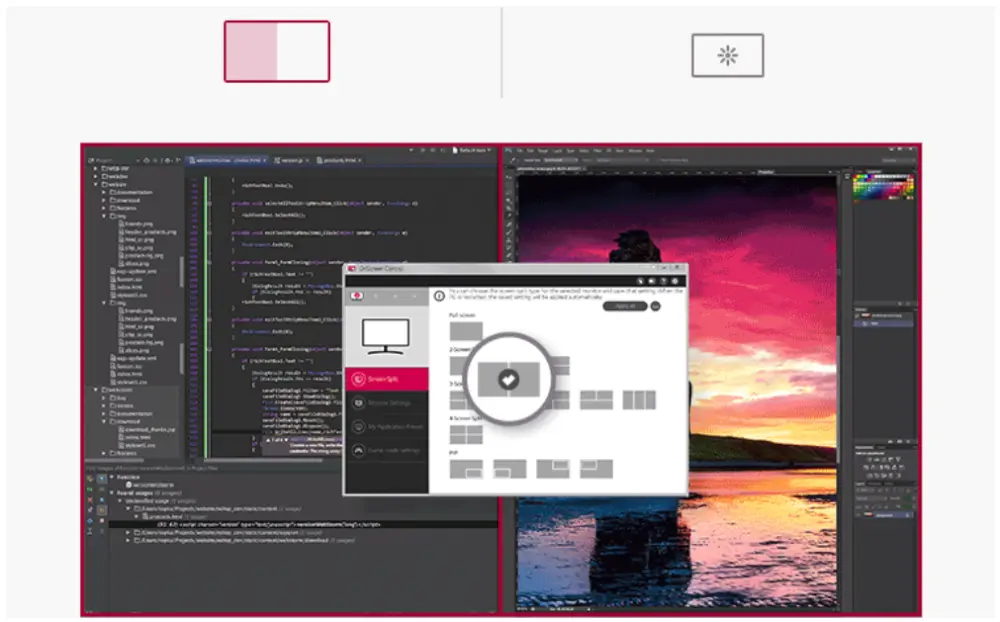Open Photoshop's Layer menu
The image size is (1000, 622).
pyautogui.click(x=557, y=151)
